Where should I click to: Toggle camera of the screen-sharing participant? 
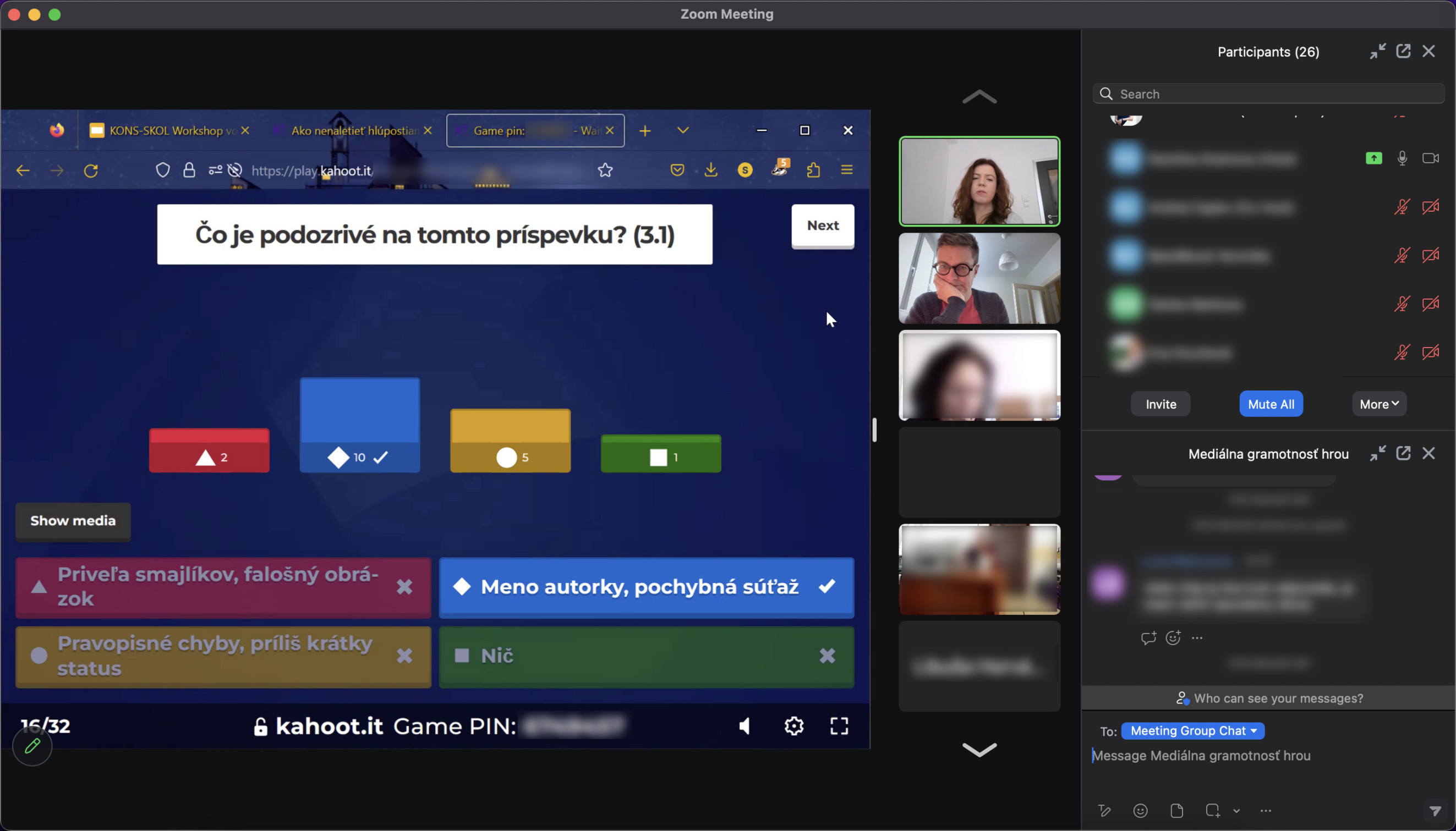(x=1430, y=158)
